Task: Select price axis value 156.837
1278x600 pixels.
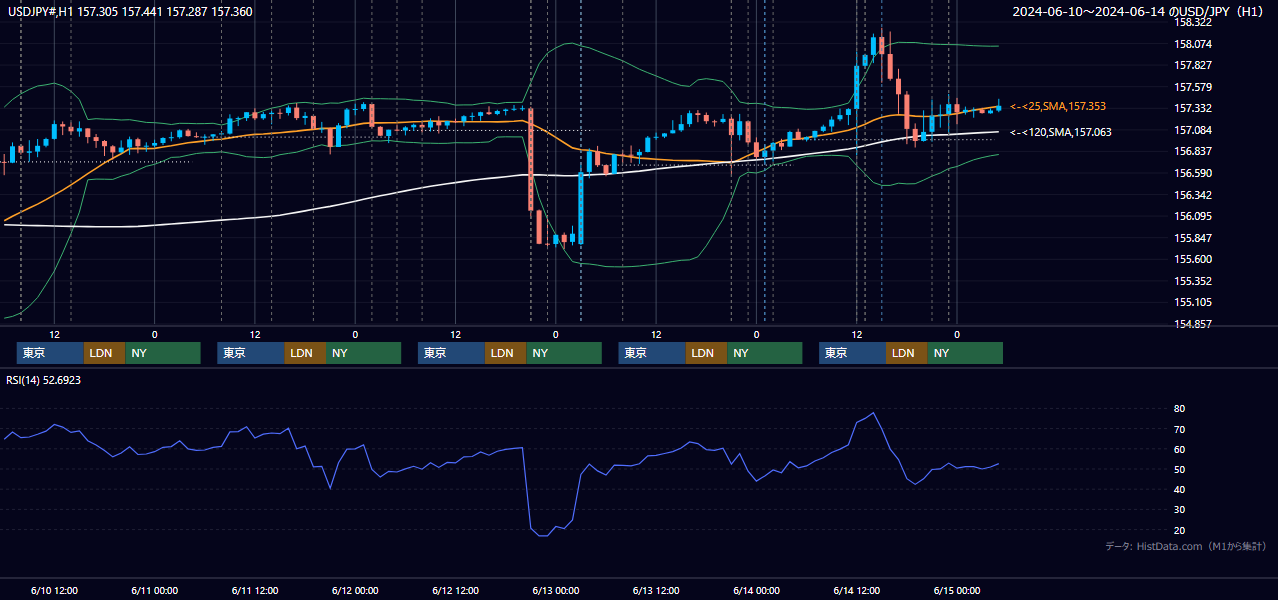Action: [1194, 151]
